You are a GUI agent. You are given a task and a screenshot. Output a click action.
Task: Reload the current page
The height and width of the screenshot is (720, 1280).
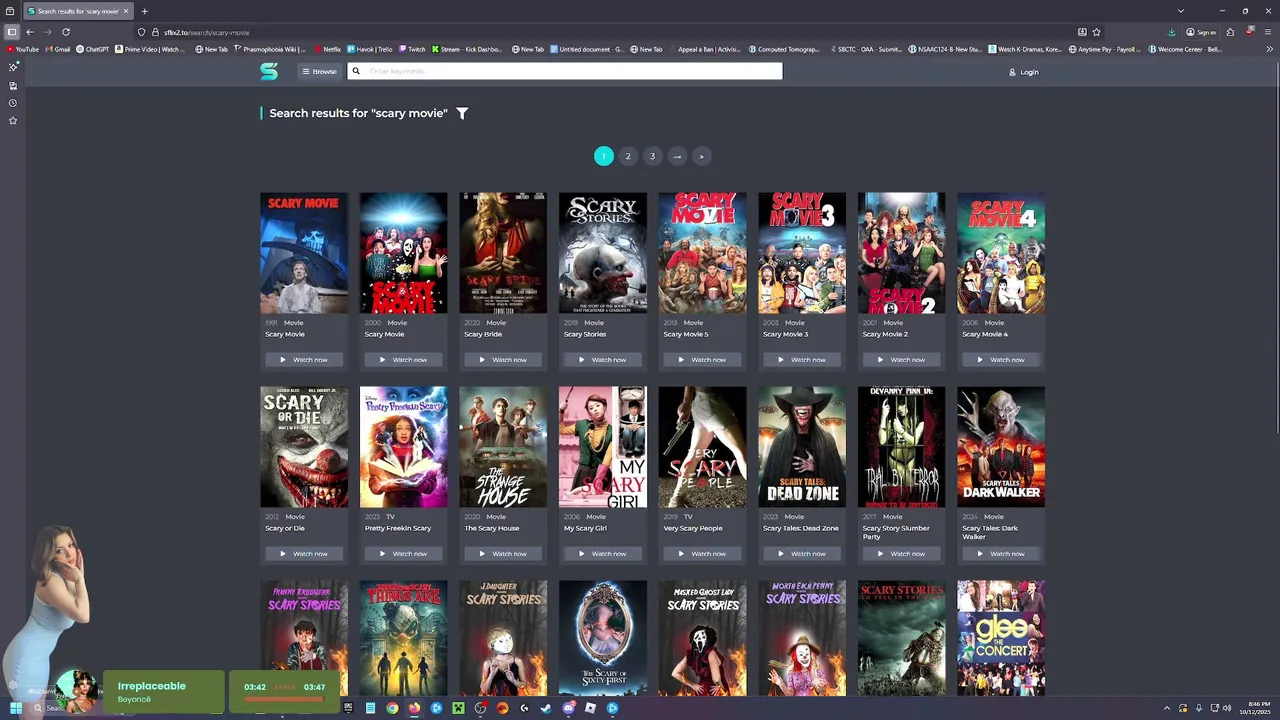(x=66, y=32)
